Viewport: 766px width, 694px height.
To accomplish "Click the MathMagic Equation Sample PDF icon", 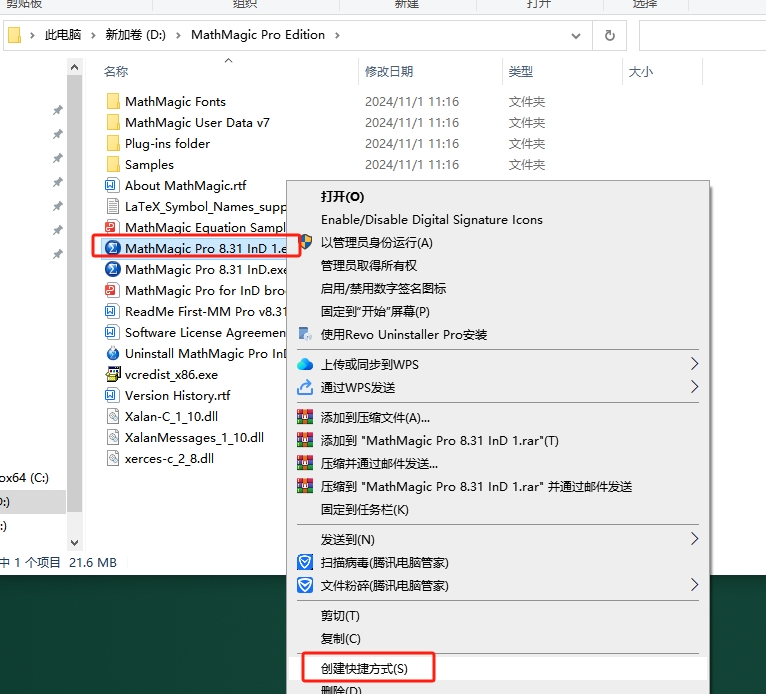I will pos(111,227).
